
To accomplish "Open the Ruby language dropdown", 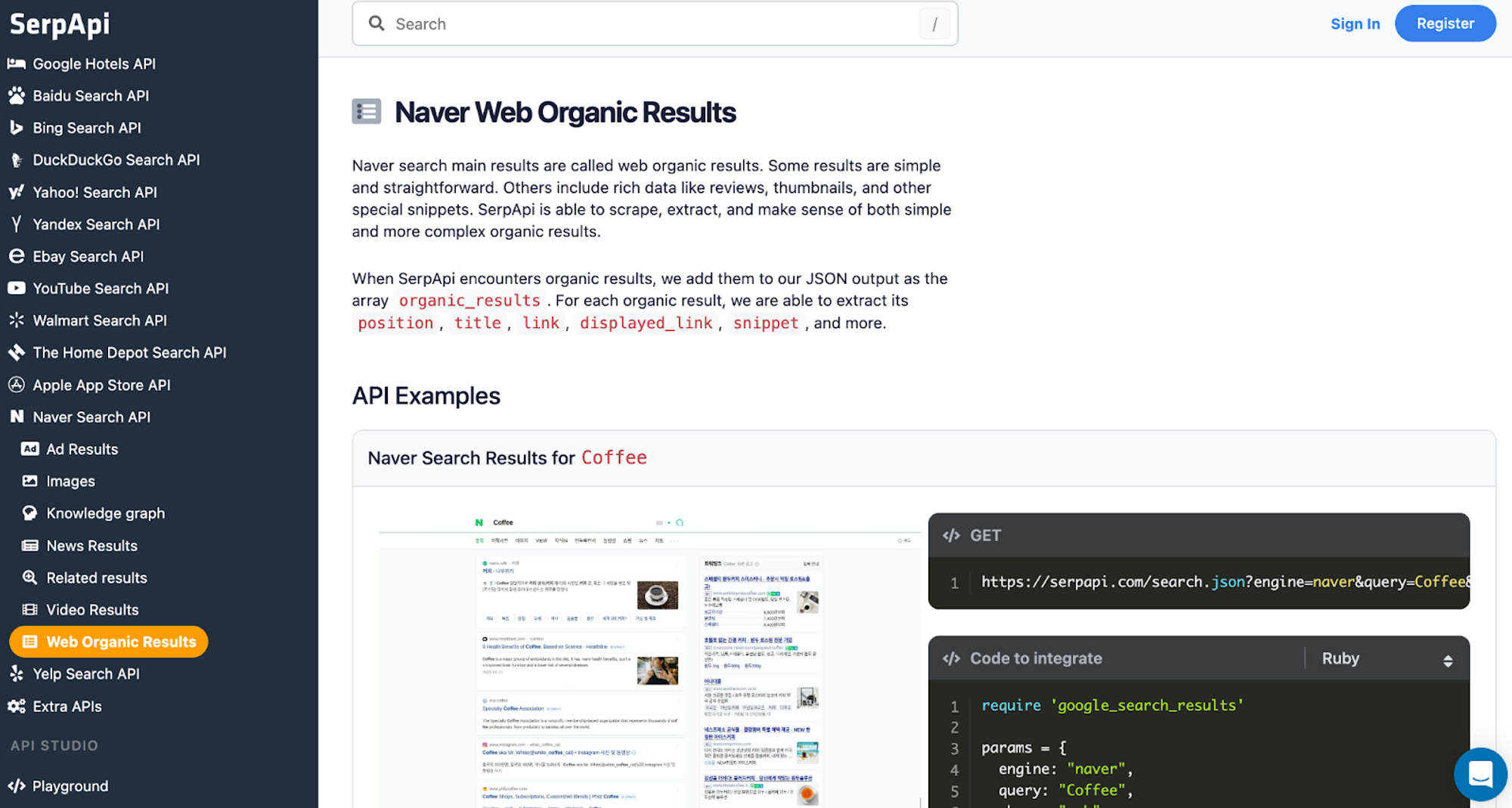I will (x=1387, y=659).
